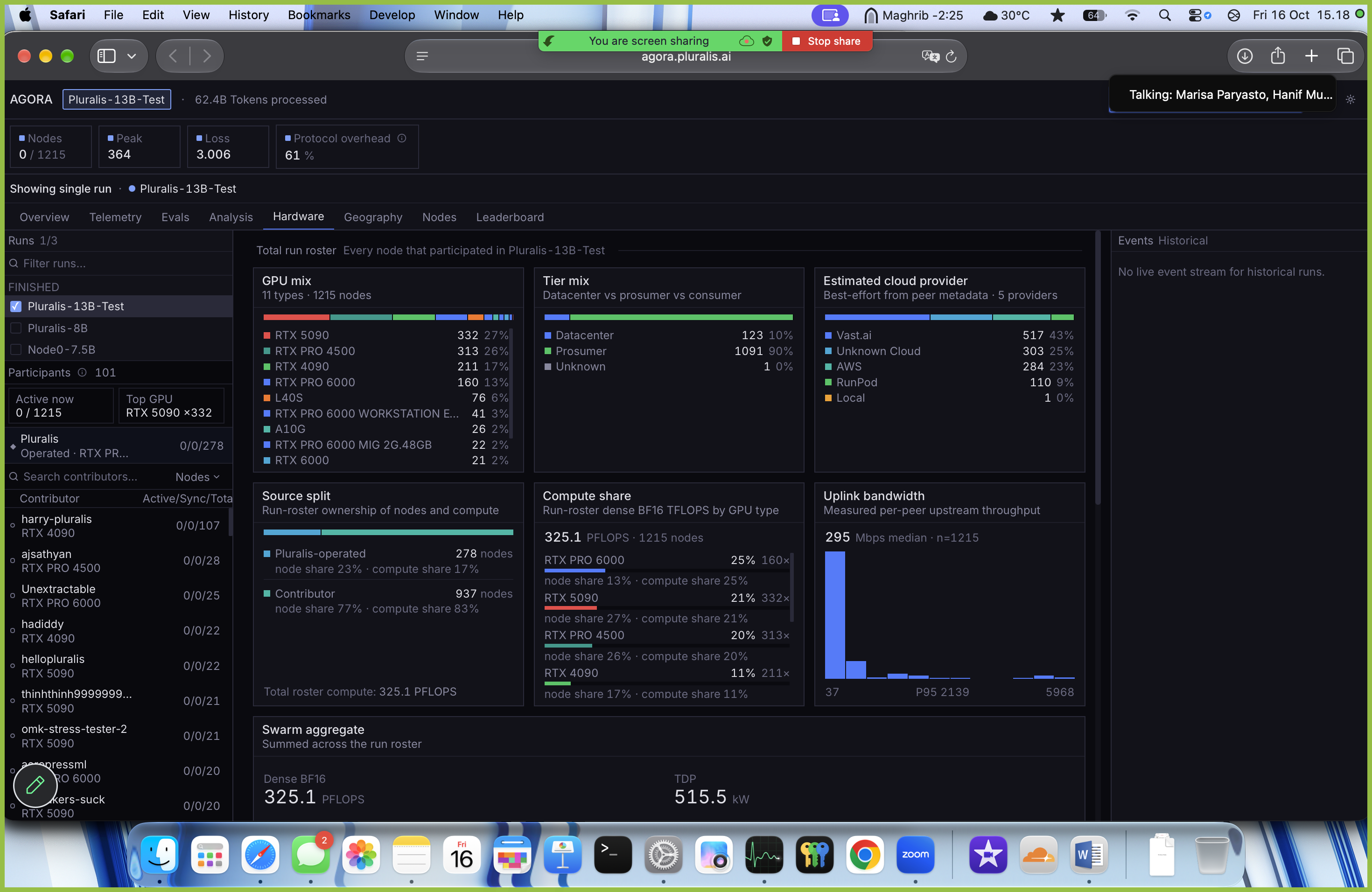The width and height of the screenshot is (1372, 892).
Task: Click the translate icon in address bar
Action: [930, 56]
